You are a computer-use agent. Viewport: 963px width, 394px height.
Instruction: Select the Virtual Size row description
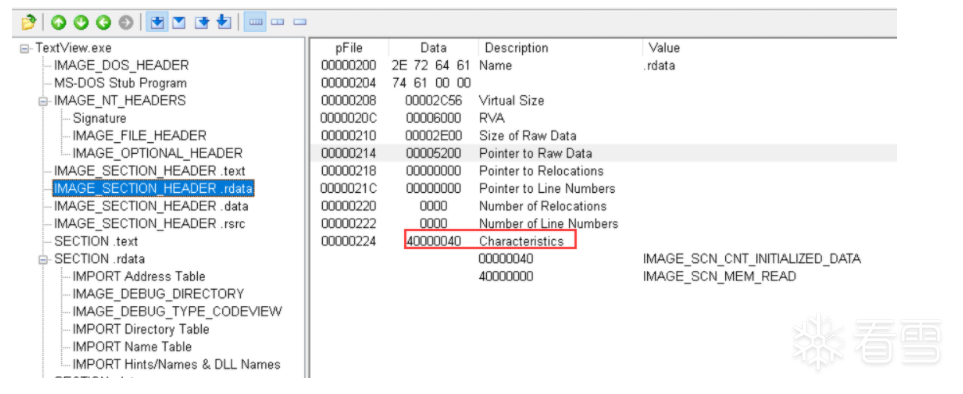tap(512, 100)
